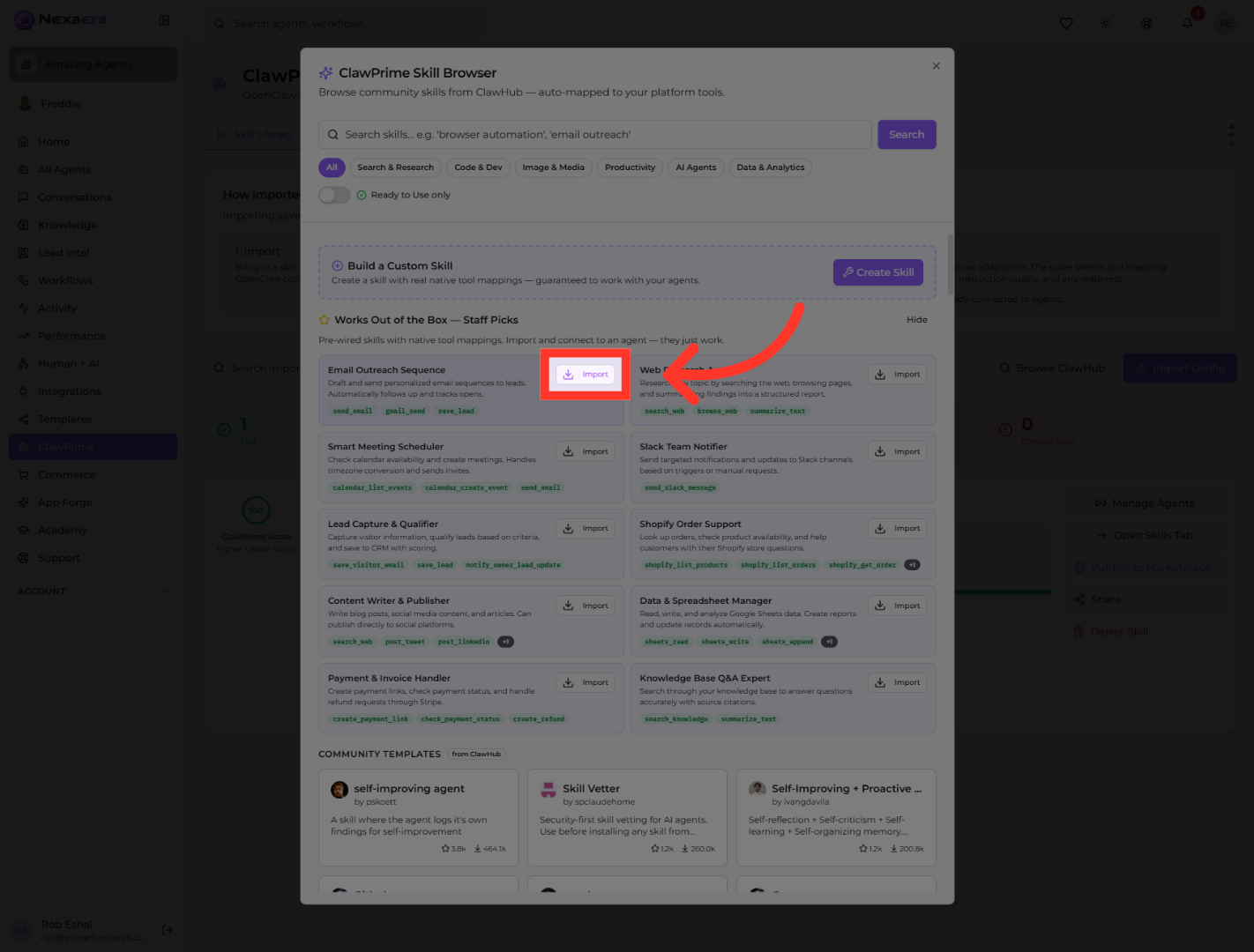This screenshot has width=1254, height=952.
Task: Filter skills by Code & Dev
Action: [x=478, y=167]
